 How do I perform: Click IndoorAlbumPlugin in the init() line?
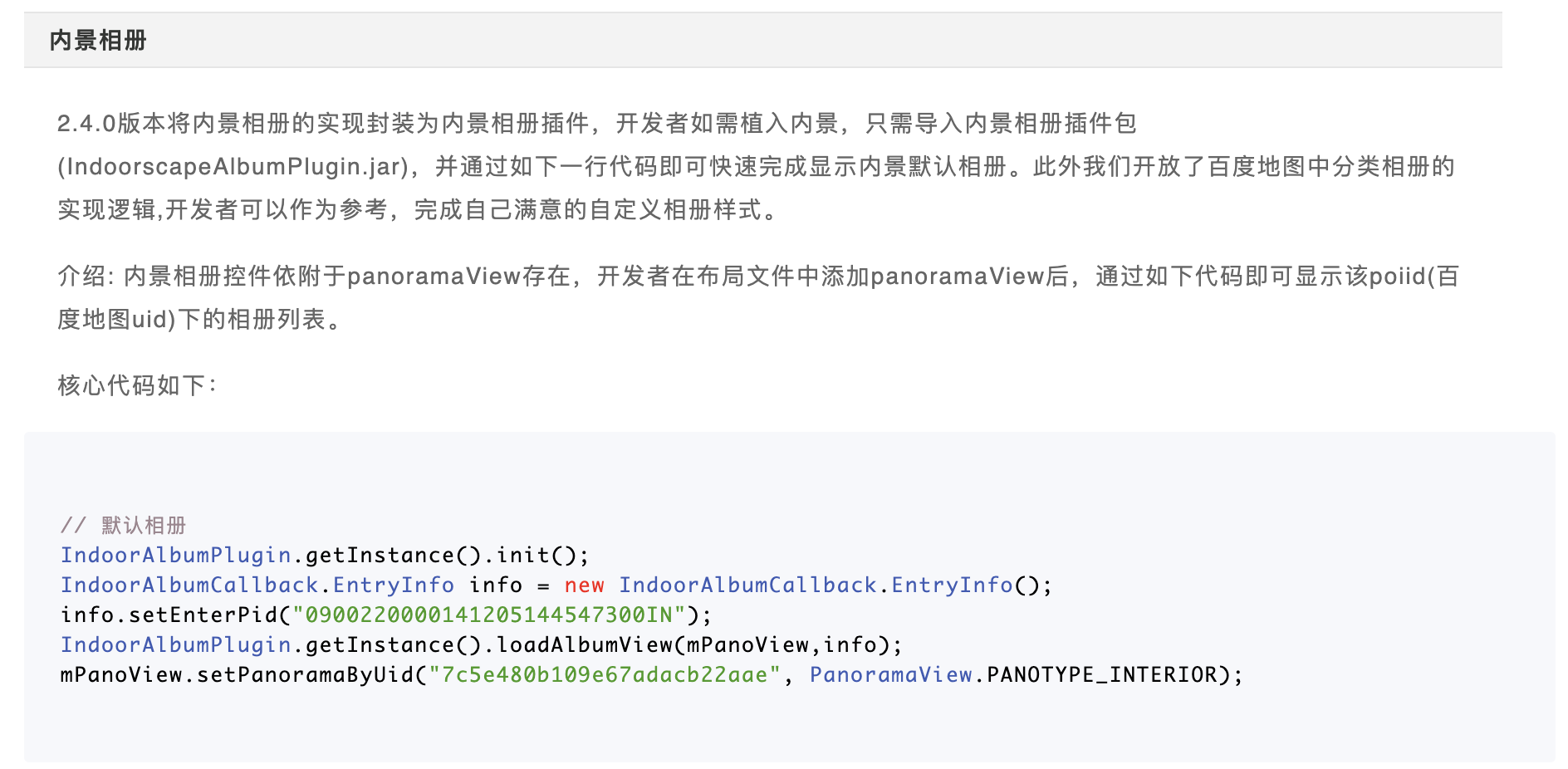click(x=175, y=555)
